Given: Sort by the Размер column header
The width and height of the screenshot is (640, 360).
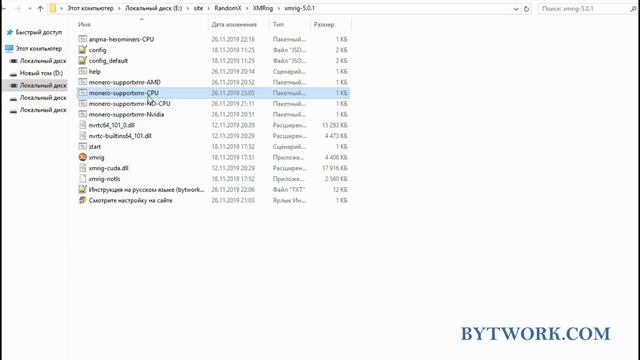Looking at the screenshot, I should point(324,24).
